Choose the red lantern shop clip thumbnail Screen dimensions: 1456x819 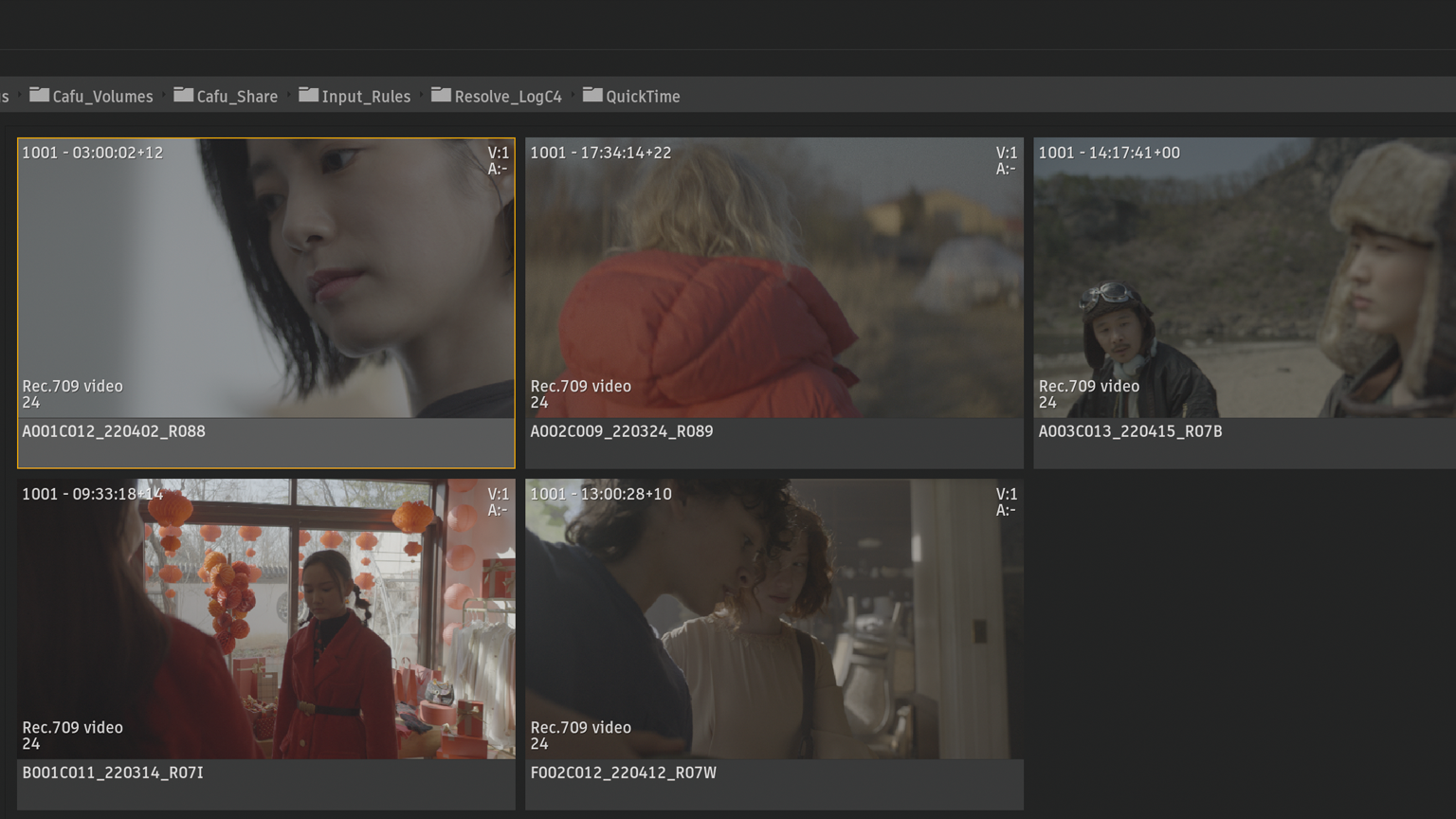point(265,618)
